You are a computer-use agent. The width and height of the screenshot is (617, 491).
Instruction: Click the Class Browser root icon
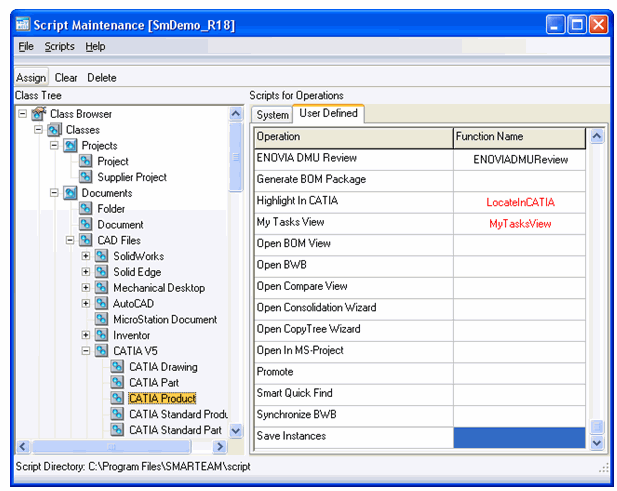tap(39, 114)
